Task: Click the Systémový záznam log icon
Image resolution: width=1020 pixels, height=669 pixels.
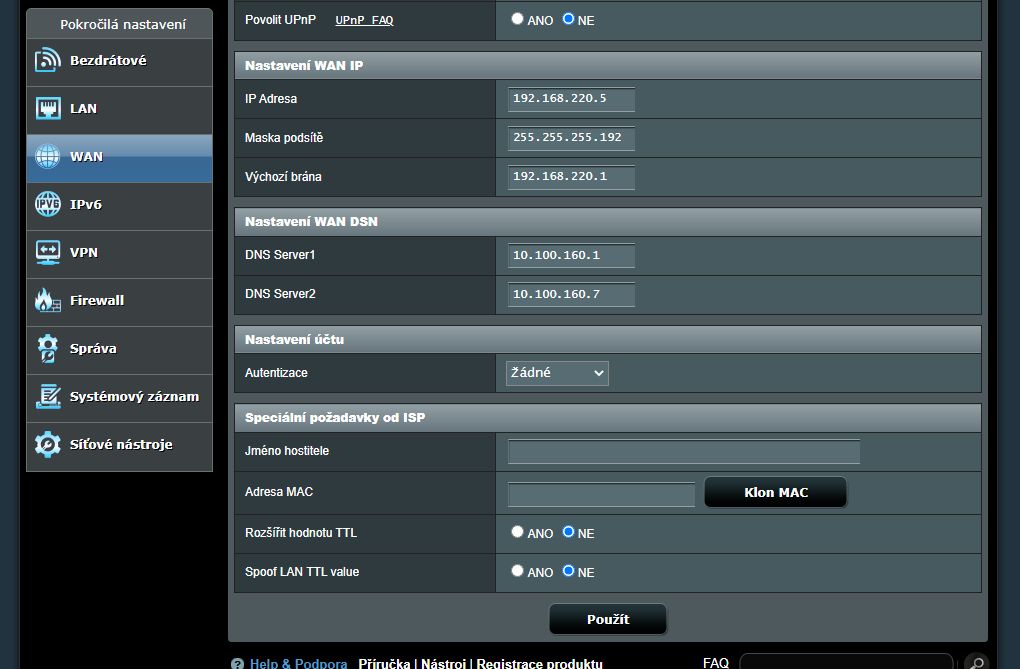Action: (48, 397)
